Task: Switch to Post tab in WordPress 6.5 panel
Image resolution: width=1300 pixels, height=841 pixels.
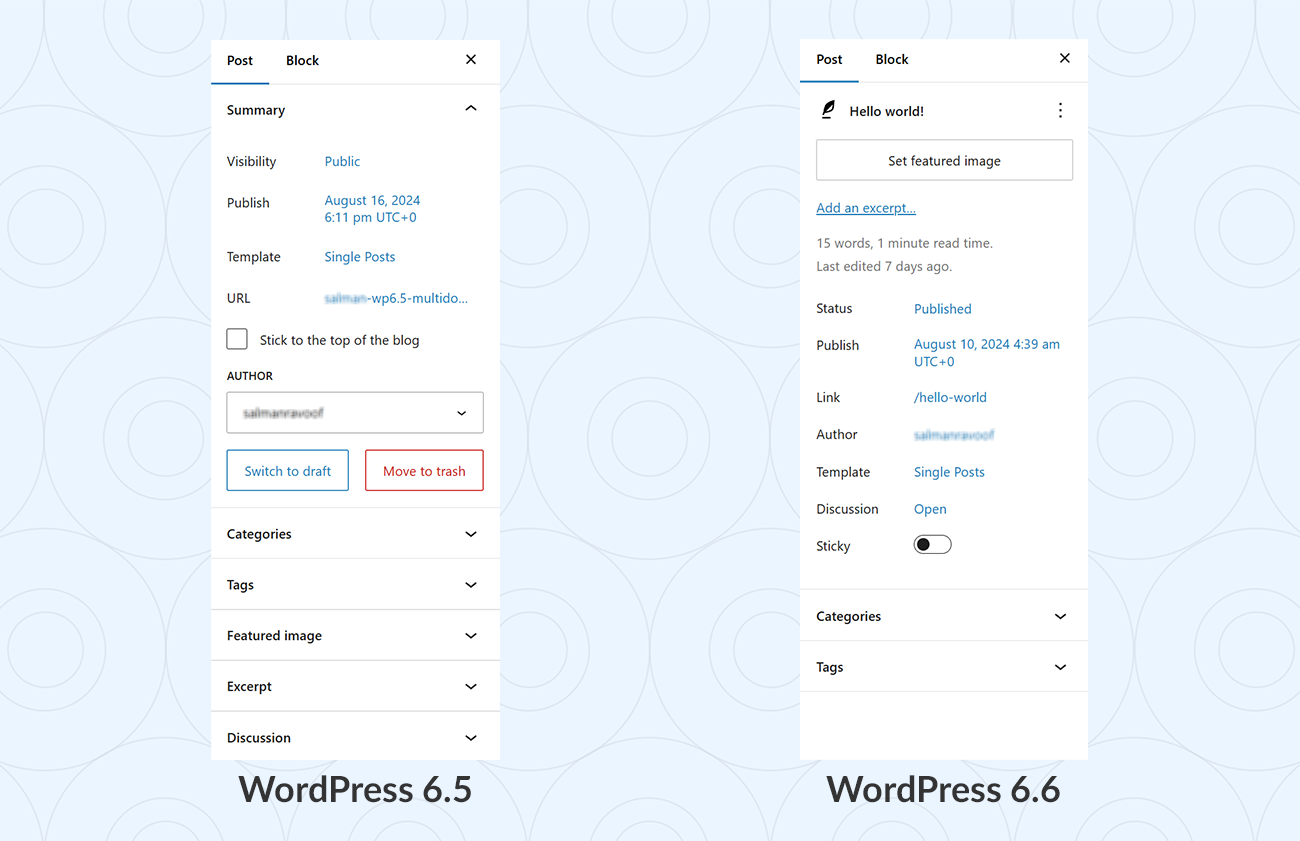Action: tap(240, 61)
